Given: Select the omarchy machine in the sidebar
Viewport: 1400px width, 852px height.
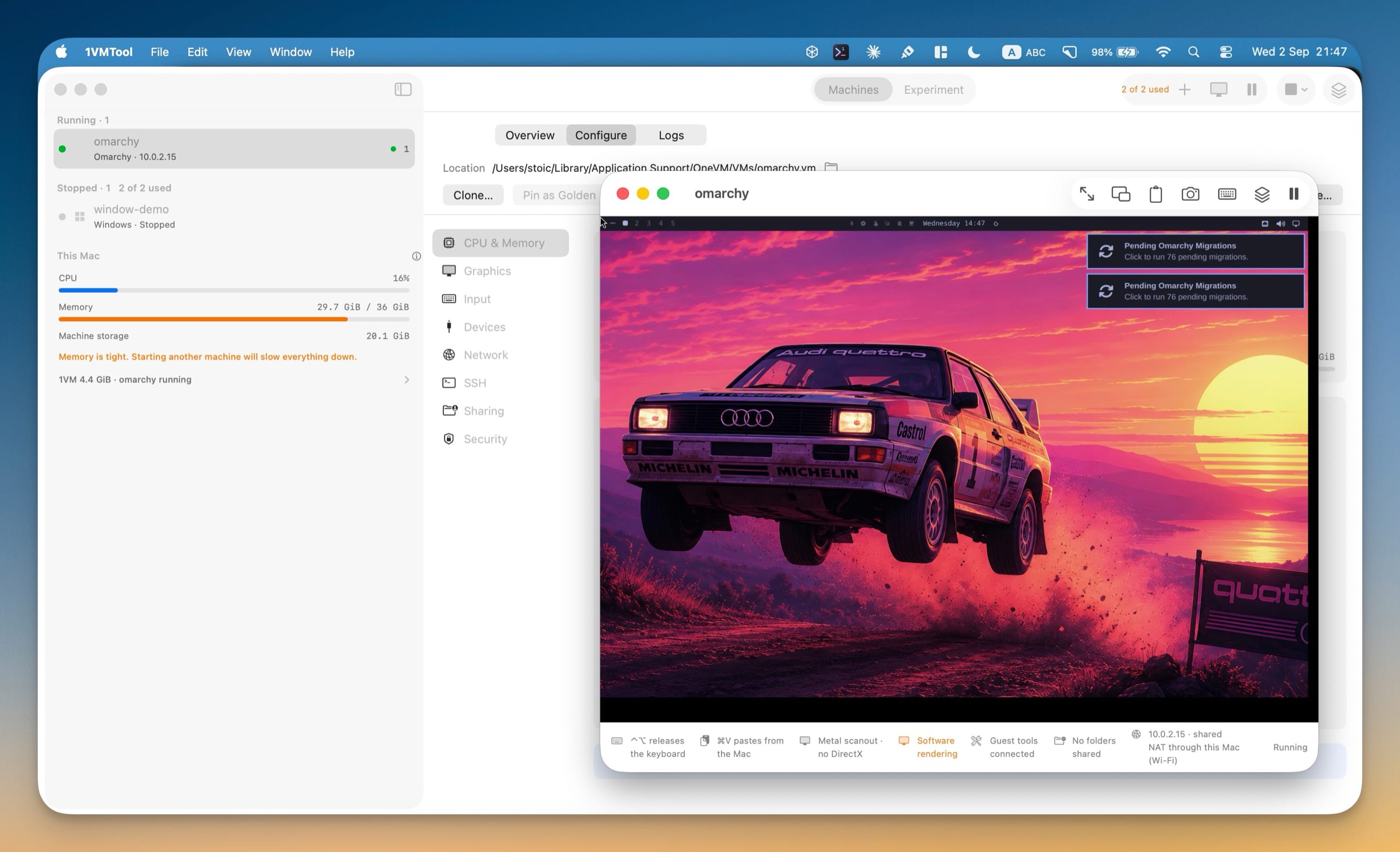Looking at the screenshot, I should coord(234,149).
